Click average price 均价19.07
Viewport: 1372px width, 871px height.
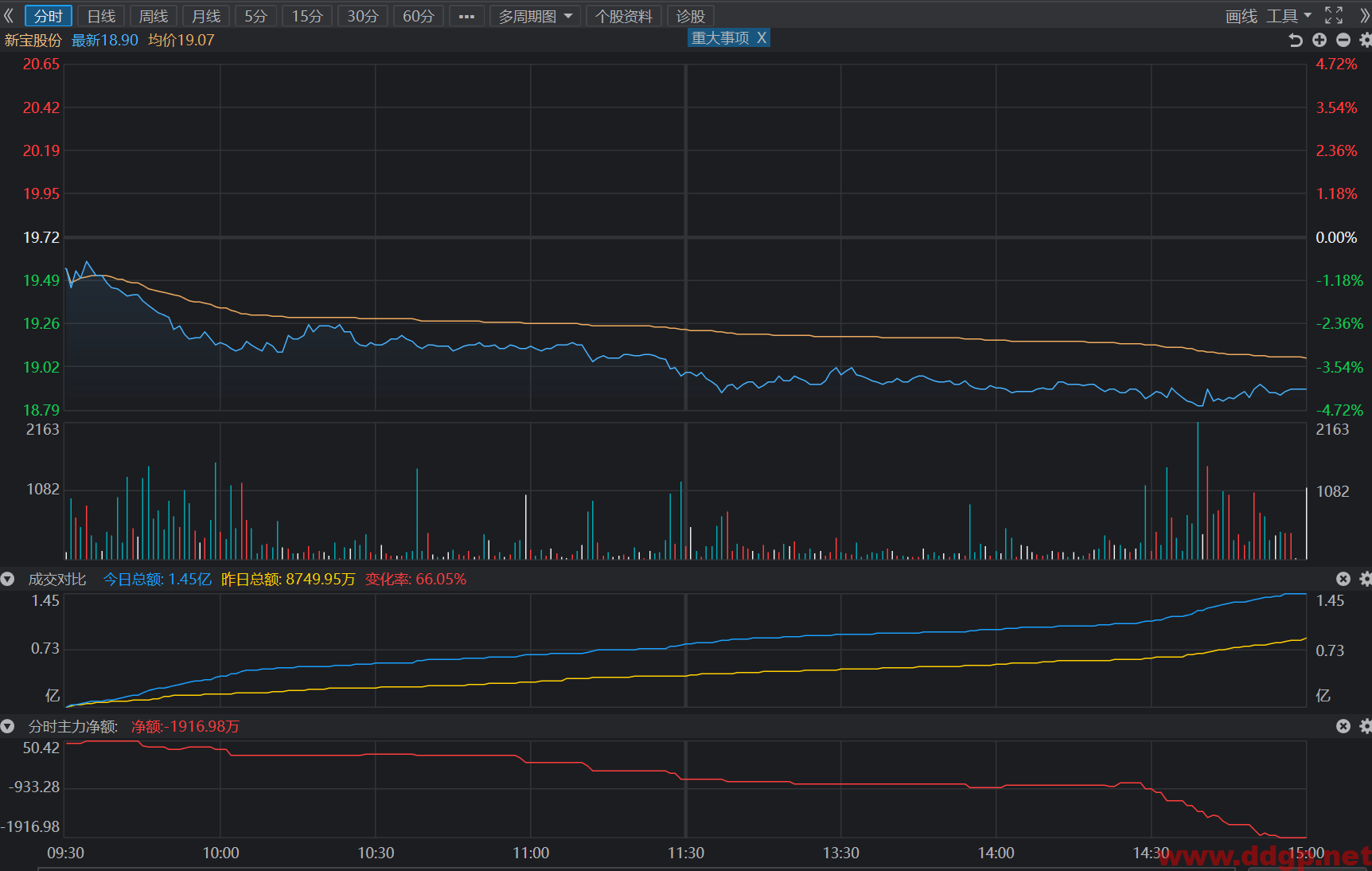point(181,40)
